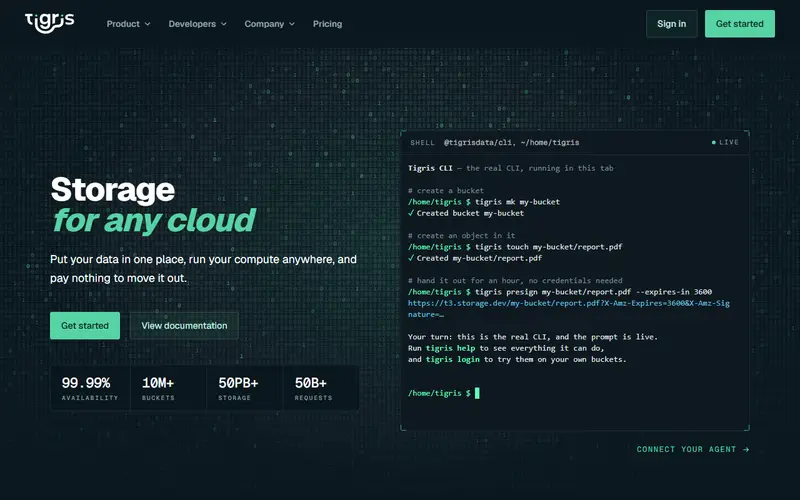Click Get started in the header
The height and width of the screenshot is (500, 800).
tap(740, 24)
